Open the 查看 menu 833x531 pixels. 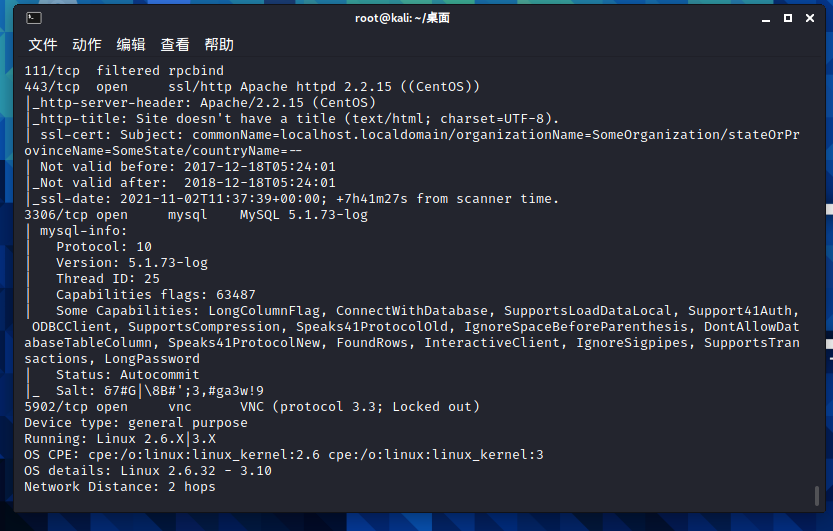click(175, 45)
